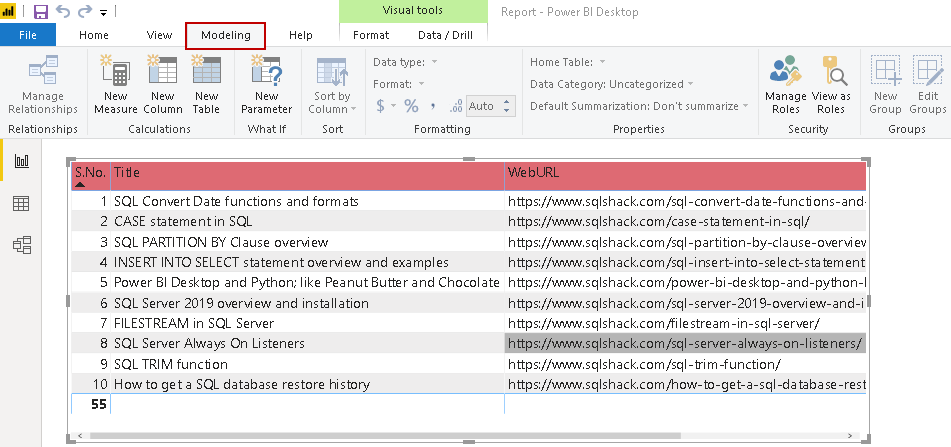951x447 pixels.
Task: Open the File menu
Action: point(28,35)
